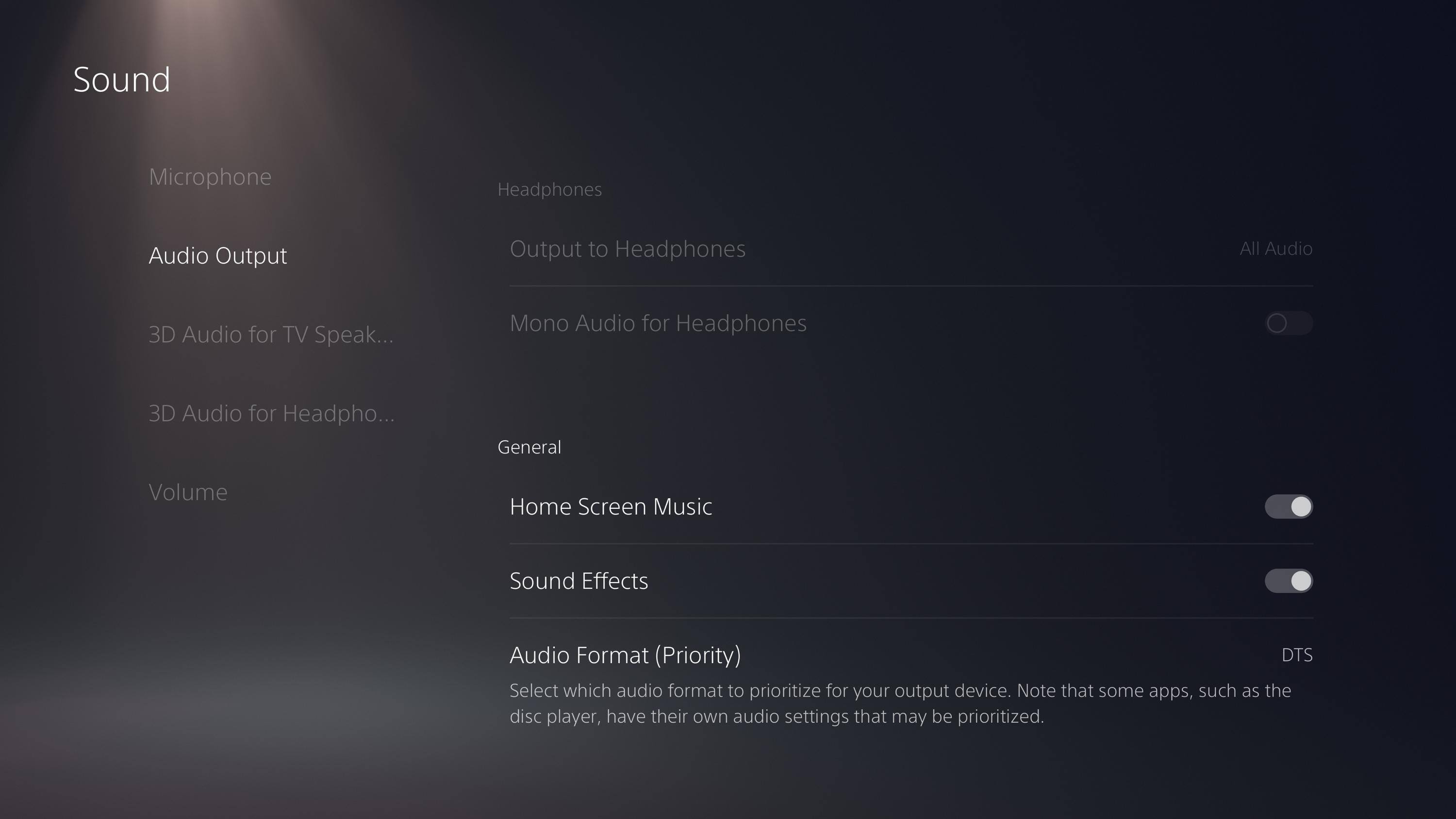The image size is (1456, 819).
Task: Click the General section header
Action: 529,447
